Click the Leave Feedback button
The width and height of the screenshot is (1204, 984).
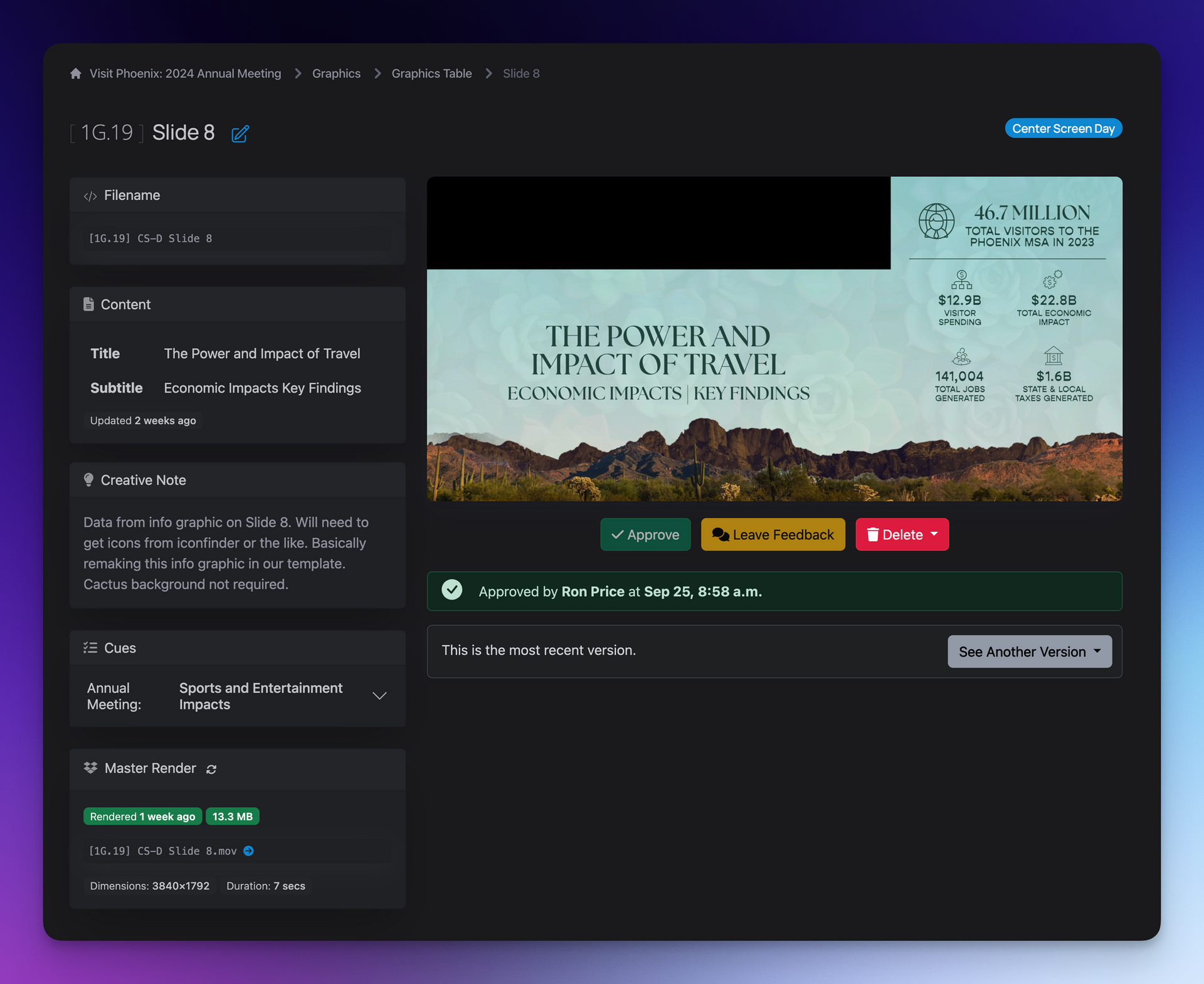click(x=773, y=534)
